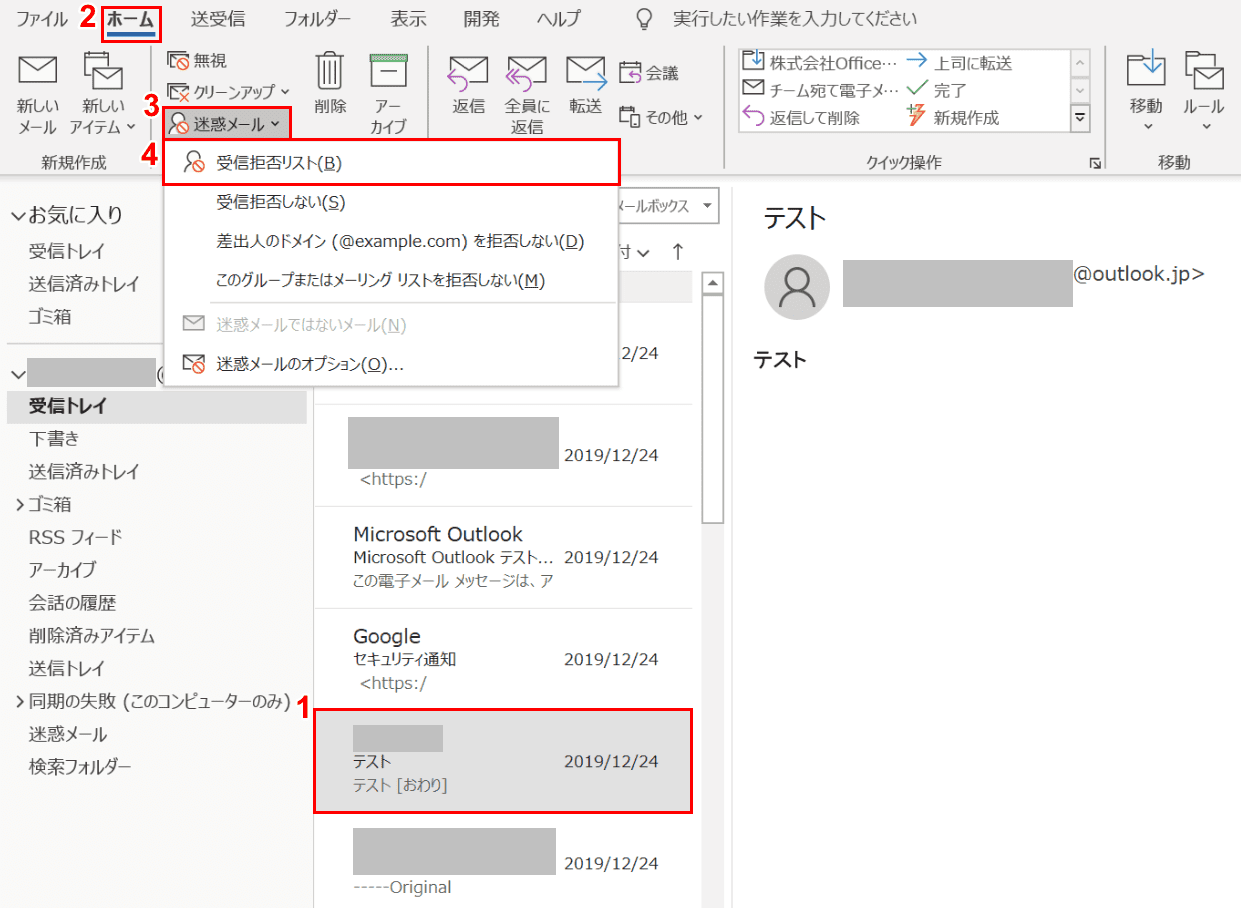Select 受信拒否リスト(B) menu item
Screen dimensions: 1241x908
[278, 163]
